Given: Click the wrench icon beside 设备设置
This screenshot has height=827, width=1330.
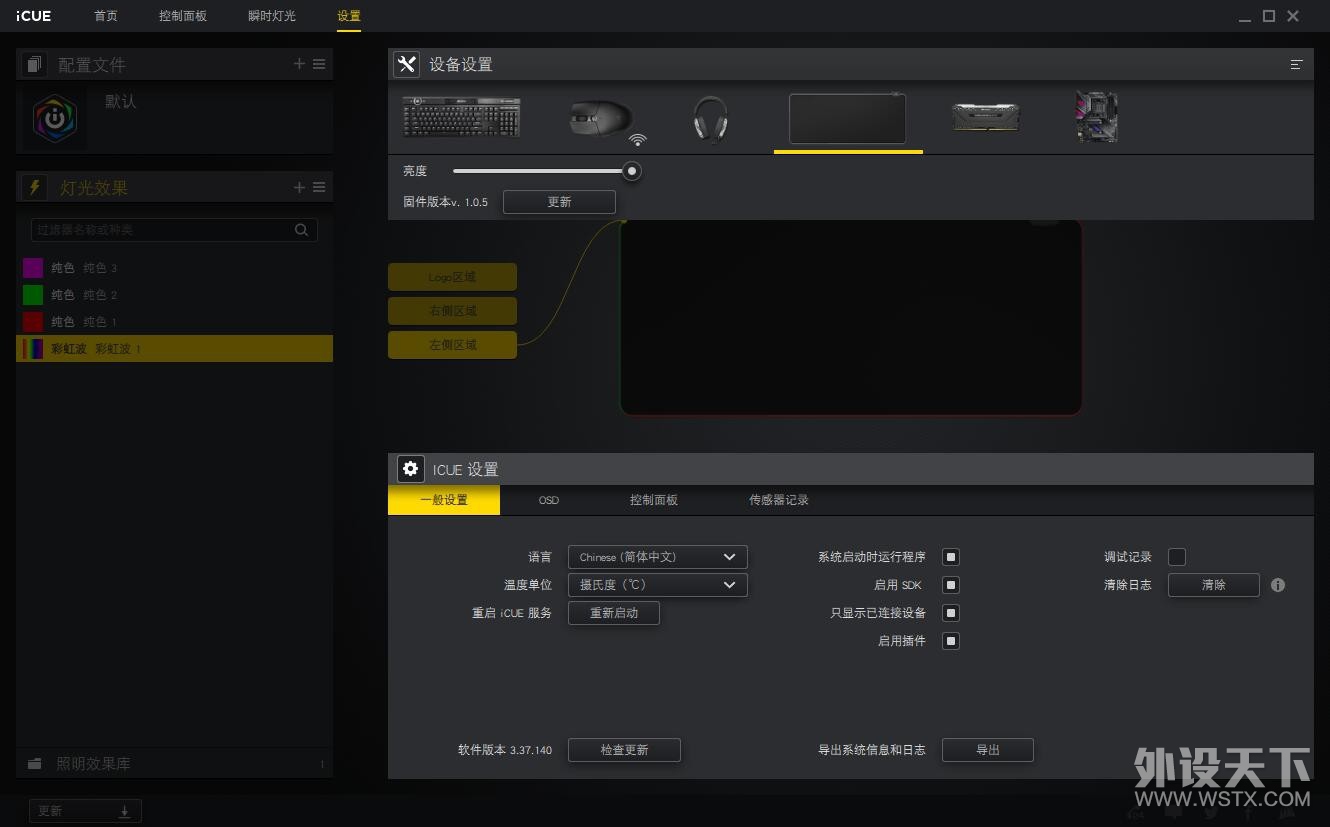Looking at the screenshot, I should 406,64.
